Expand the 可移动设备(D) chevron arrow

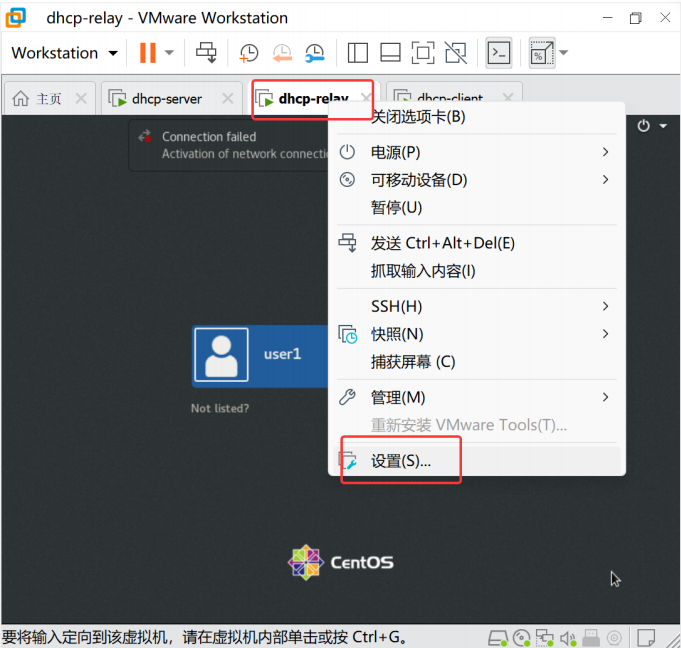pyautogui.click(x=605, y=179)
